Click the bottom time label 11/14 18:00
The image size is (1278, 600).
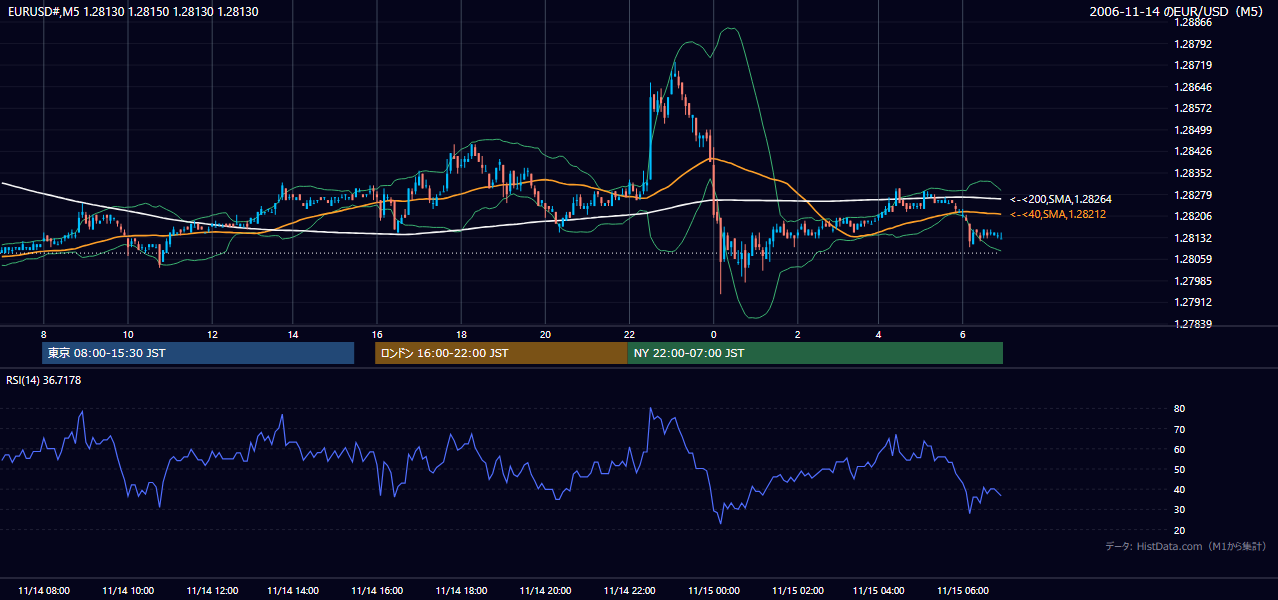tap(461, 591)
